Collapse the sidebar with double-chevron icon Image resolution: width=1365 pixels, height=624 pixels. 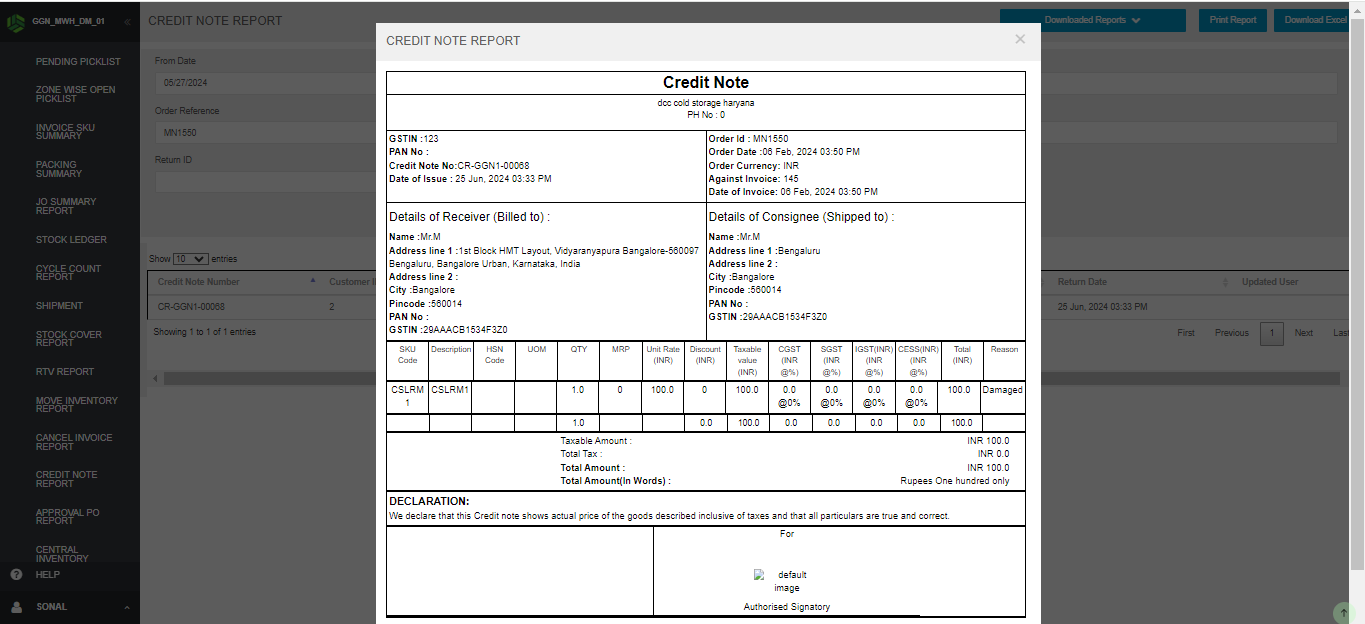[x=127, y=21]
